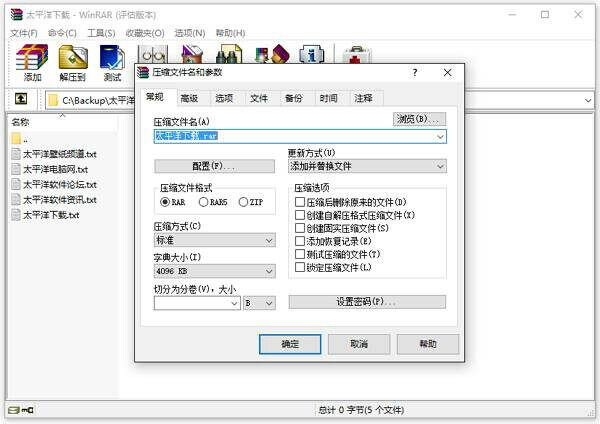Open the archive name dropdown arrow
This screenshot has height=424, width=600.
(x=440, y=137)
